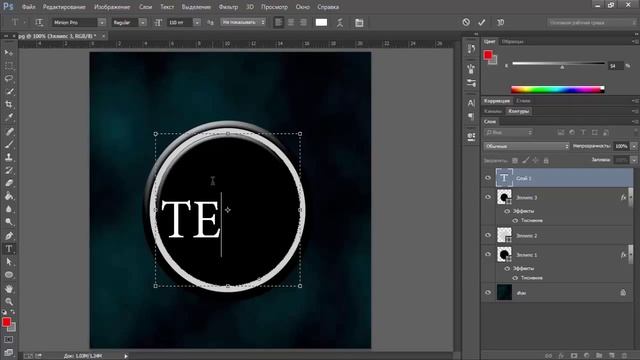Select the Rectangular Marquee tool
Image resolution: width=640 pixels, height=360 pixels.
point(9,66)
